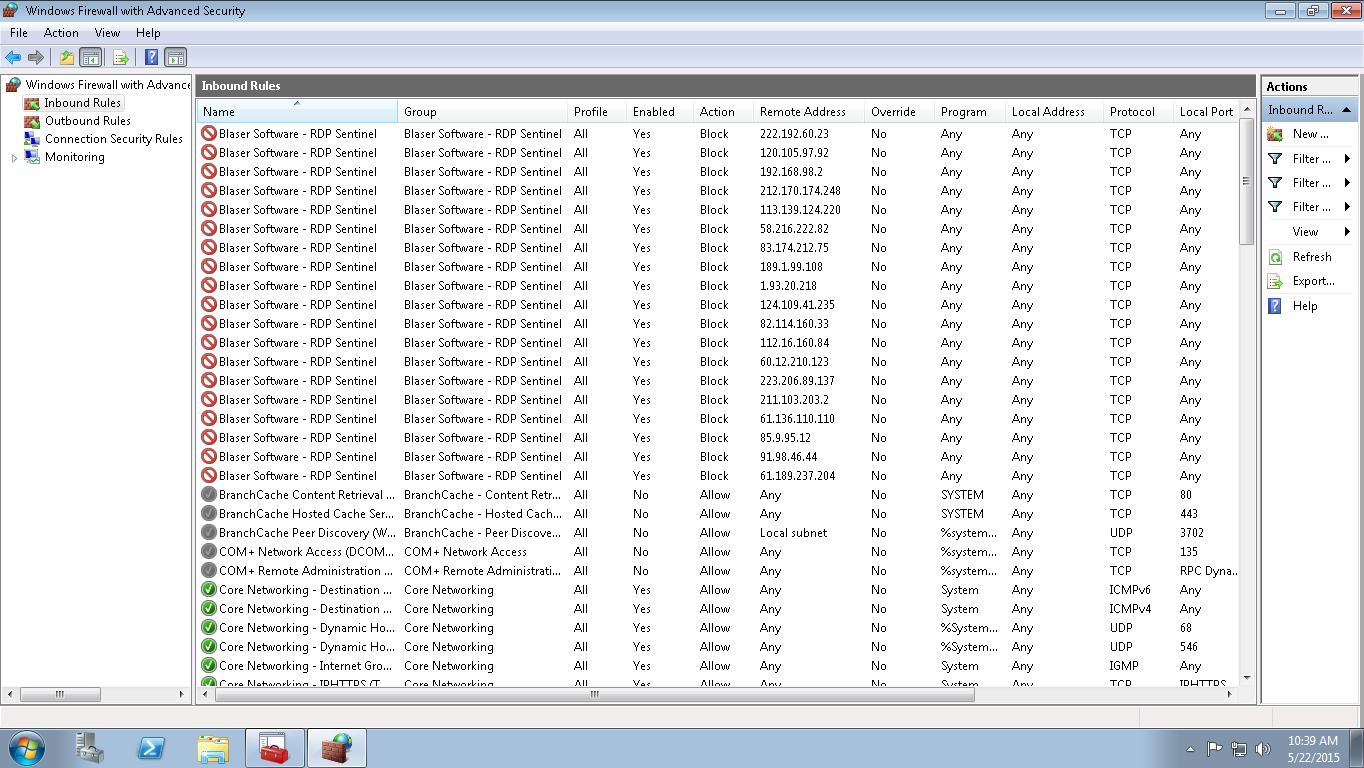Click the Back arrow in the toolbar
This screenshot has height=768, width=1364.
13,58
